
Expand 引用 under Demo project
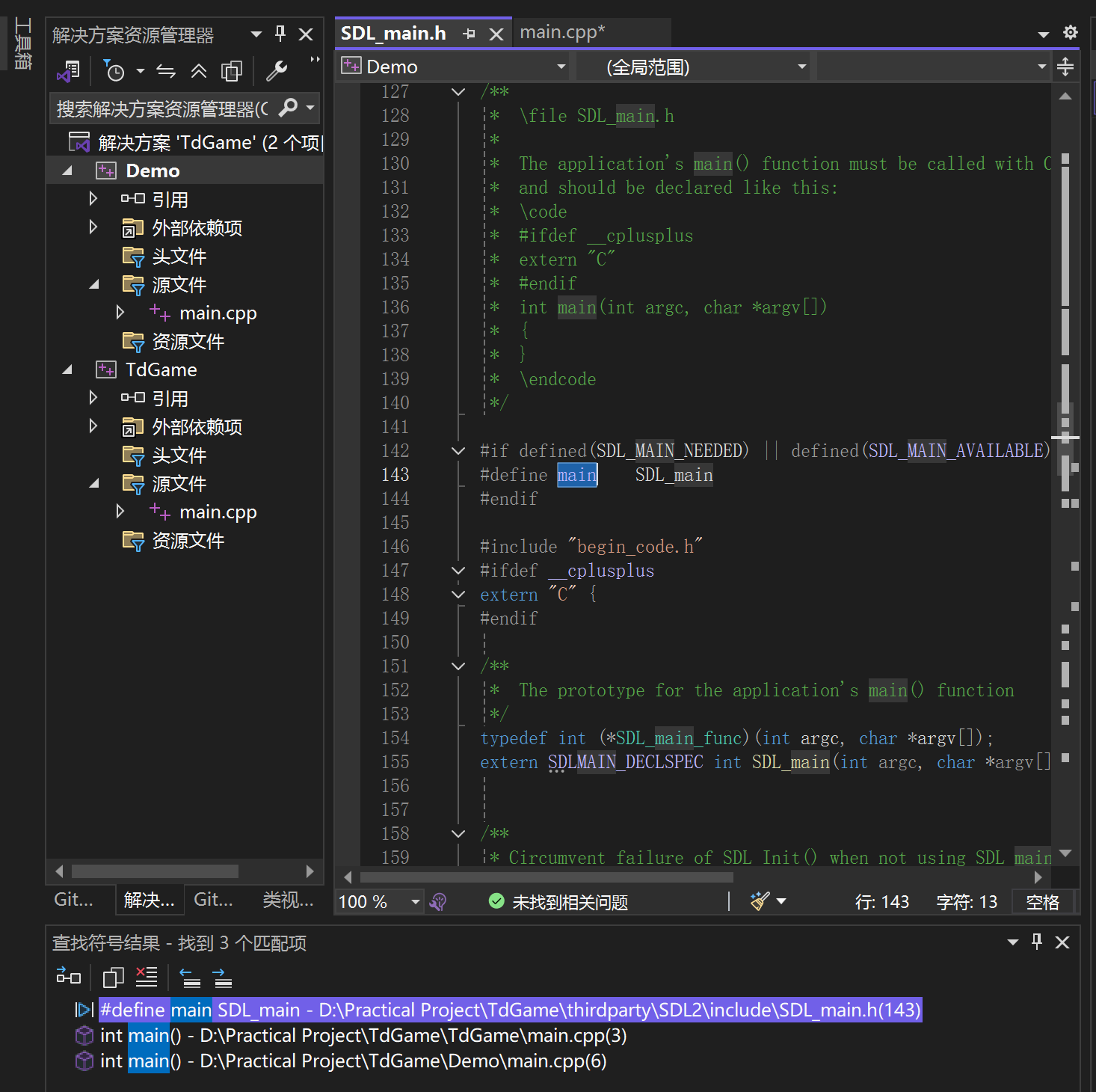(x=93, y=199)
